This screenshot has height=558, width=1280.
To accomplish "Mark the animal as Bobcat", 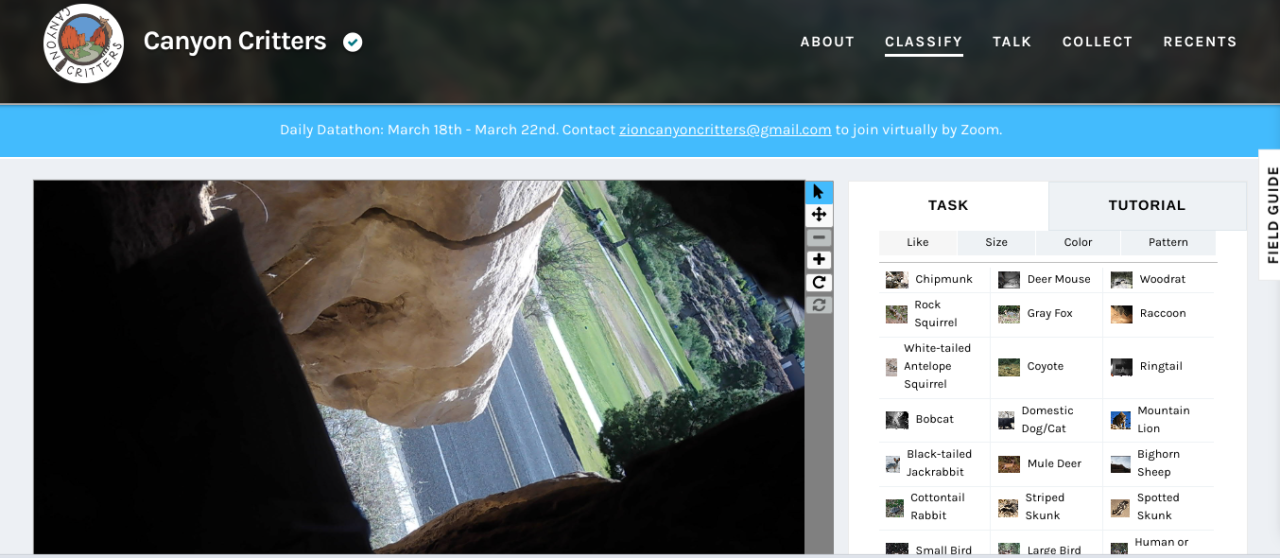I will pyautogui.click(x=934, y=420).
